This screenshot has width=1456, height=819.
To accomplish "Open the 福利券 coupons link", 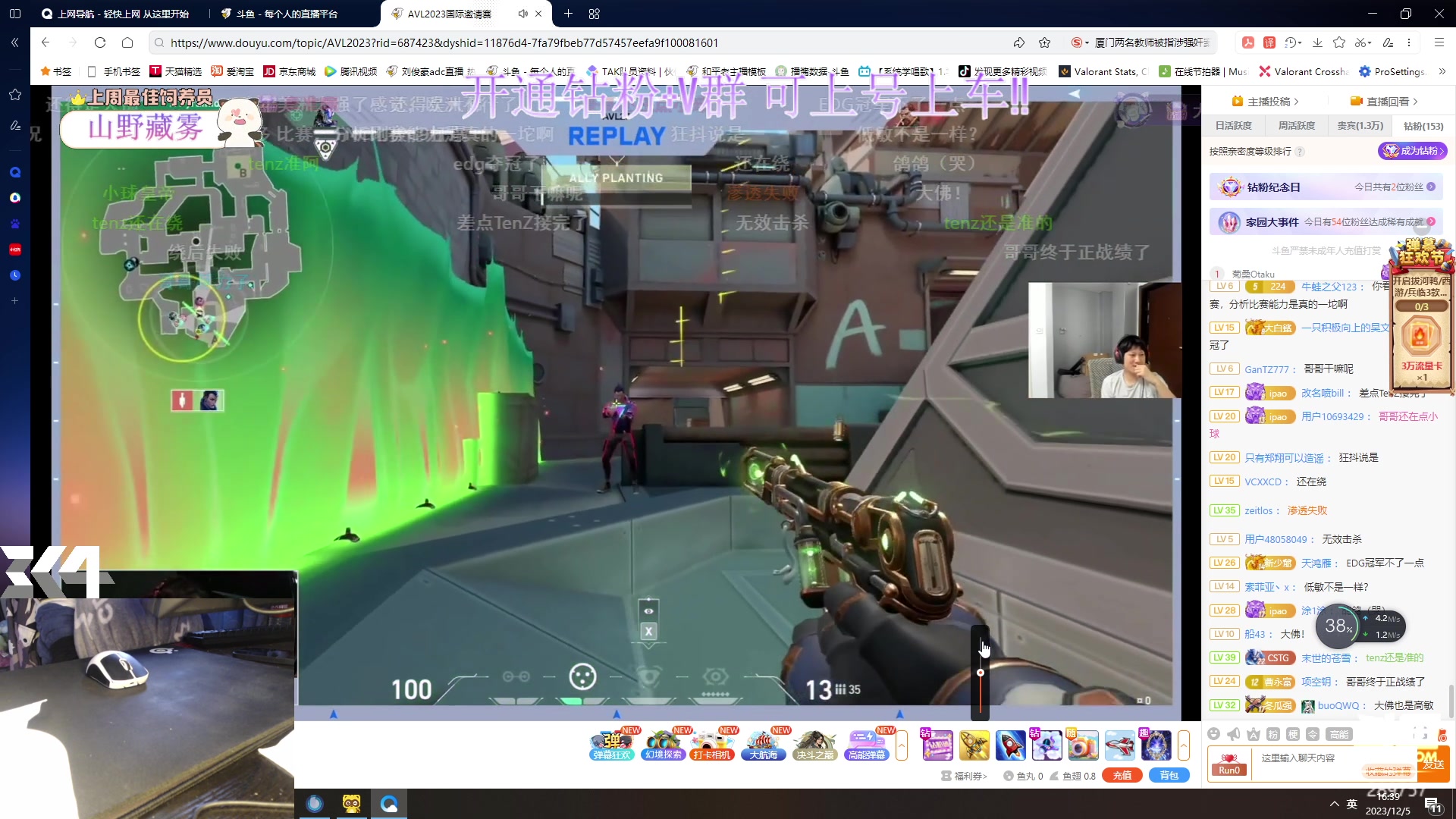I will 965,776.
